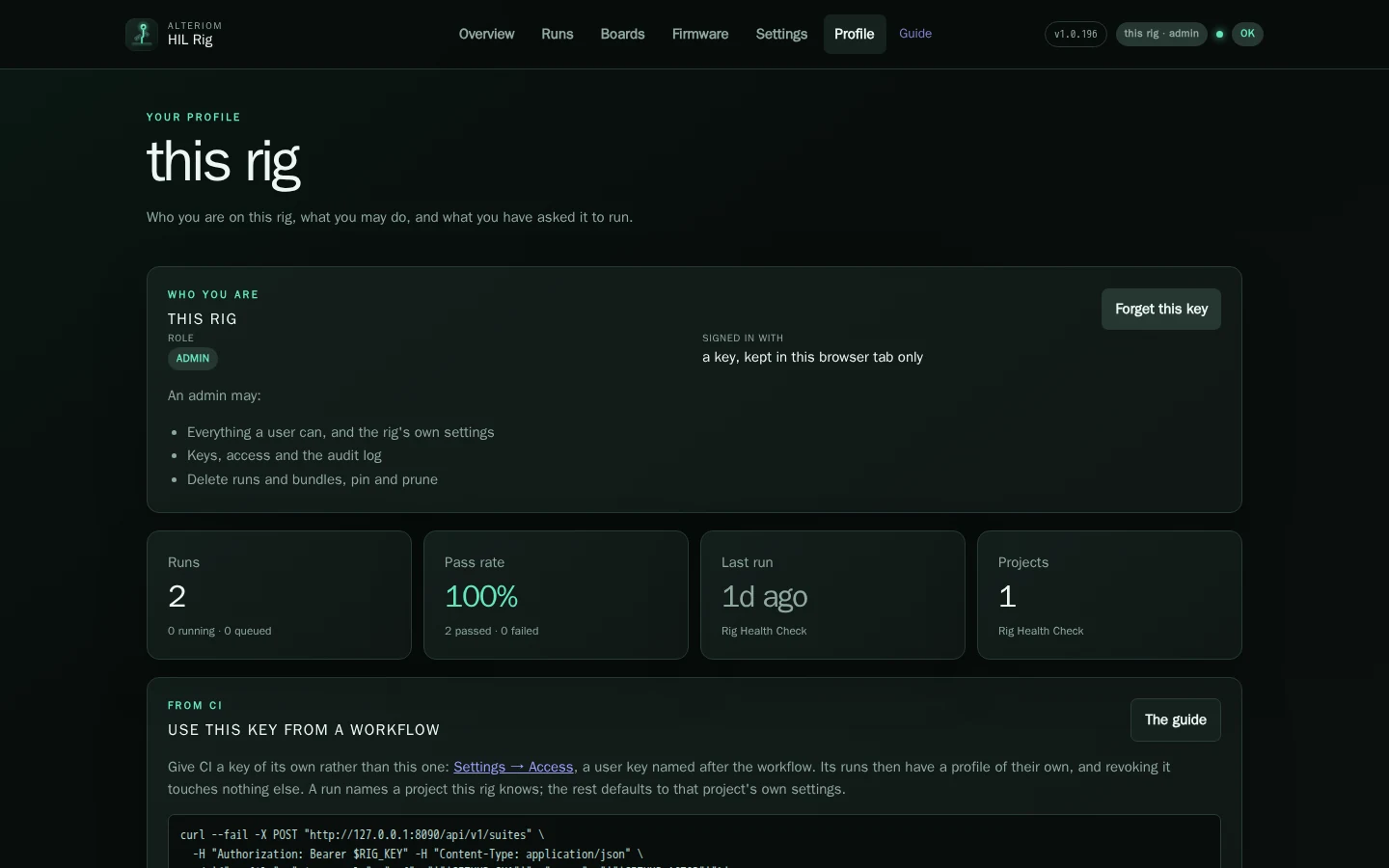The image size is (1389, 868).
Task: Click the v1.0.196 version badge
Action: click(x=1076, y=34)
